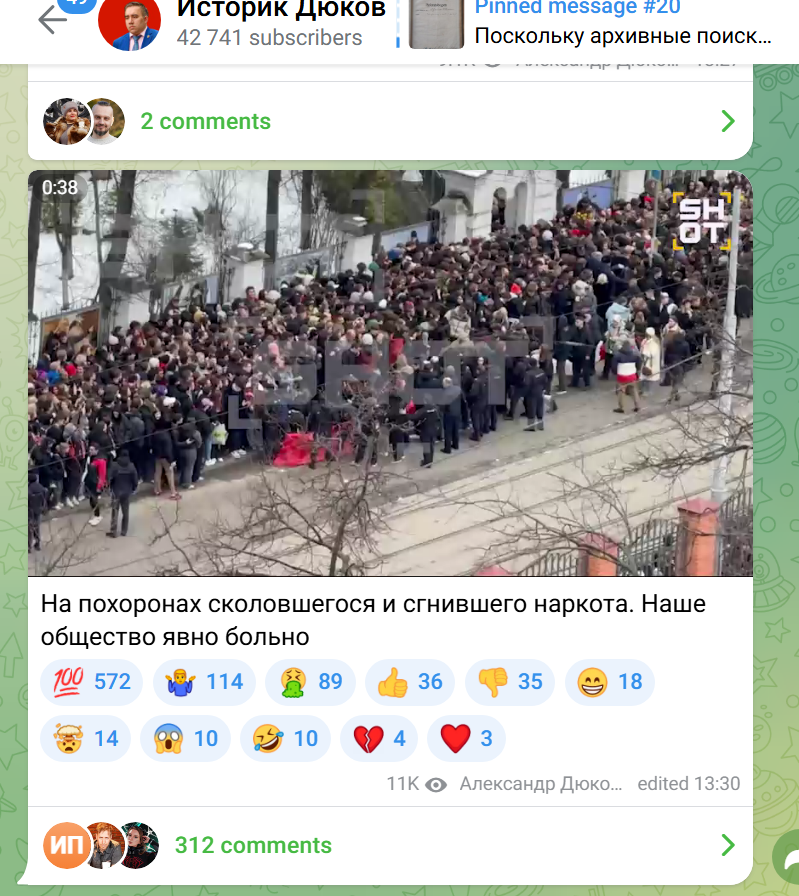Click the screaming face reaction with 10
The image size is (799, 896).
tap(185, 738)
